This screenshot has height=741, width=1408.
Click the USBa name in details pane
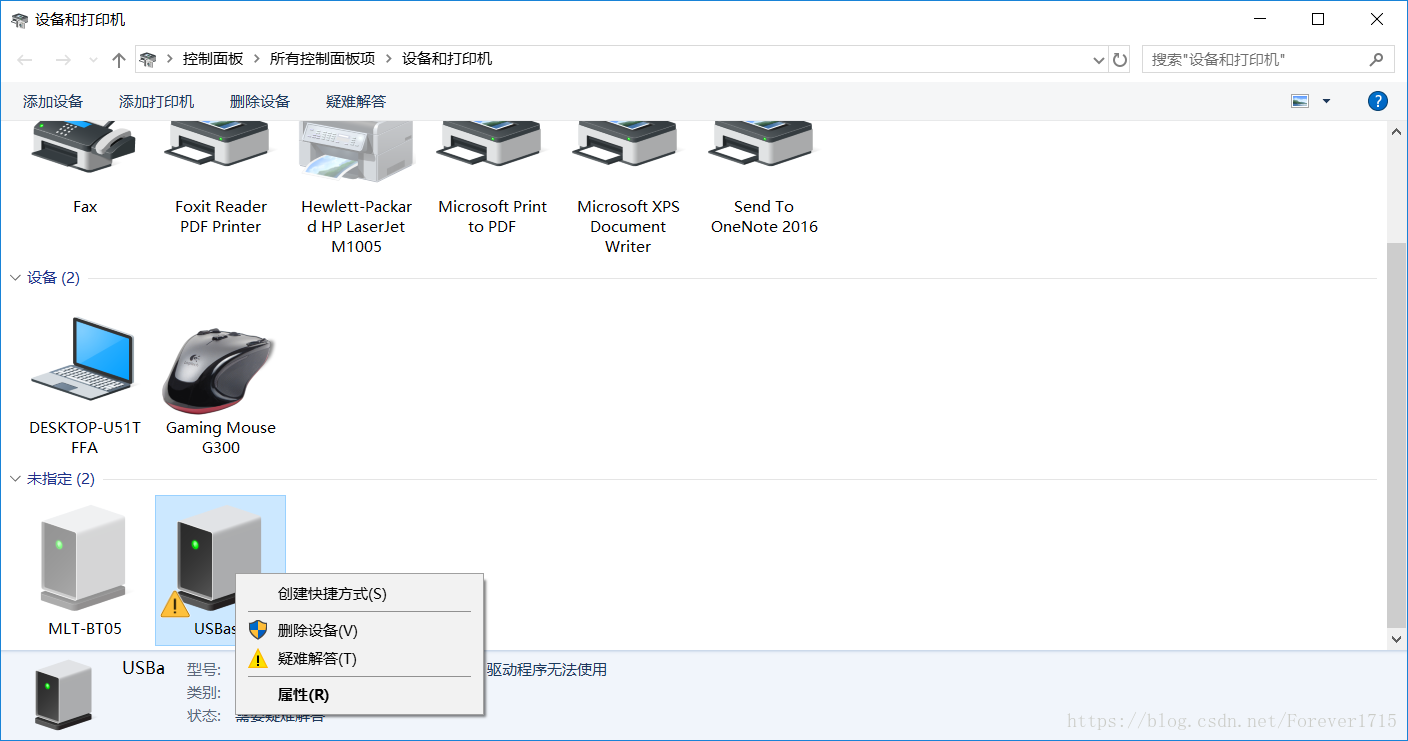pyautogui.click(x=144, y=668)
